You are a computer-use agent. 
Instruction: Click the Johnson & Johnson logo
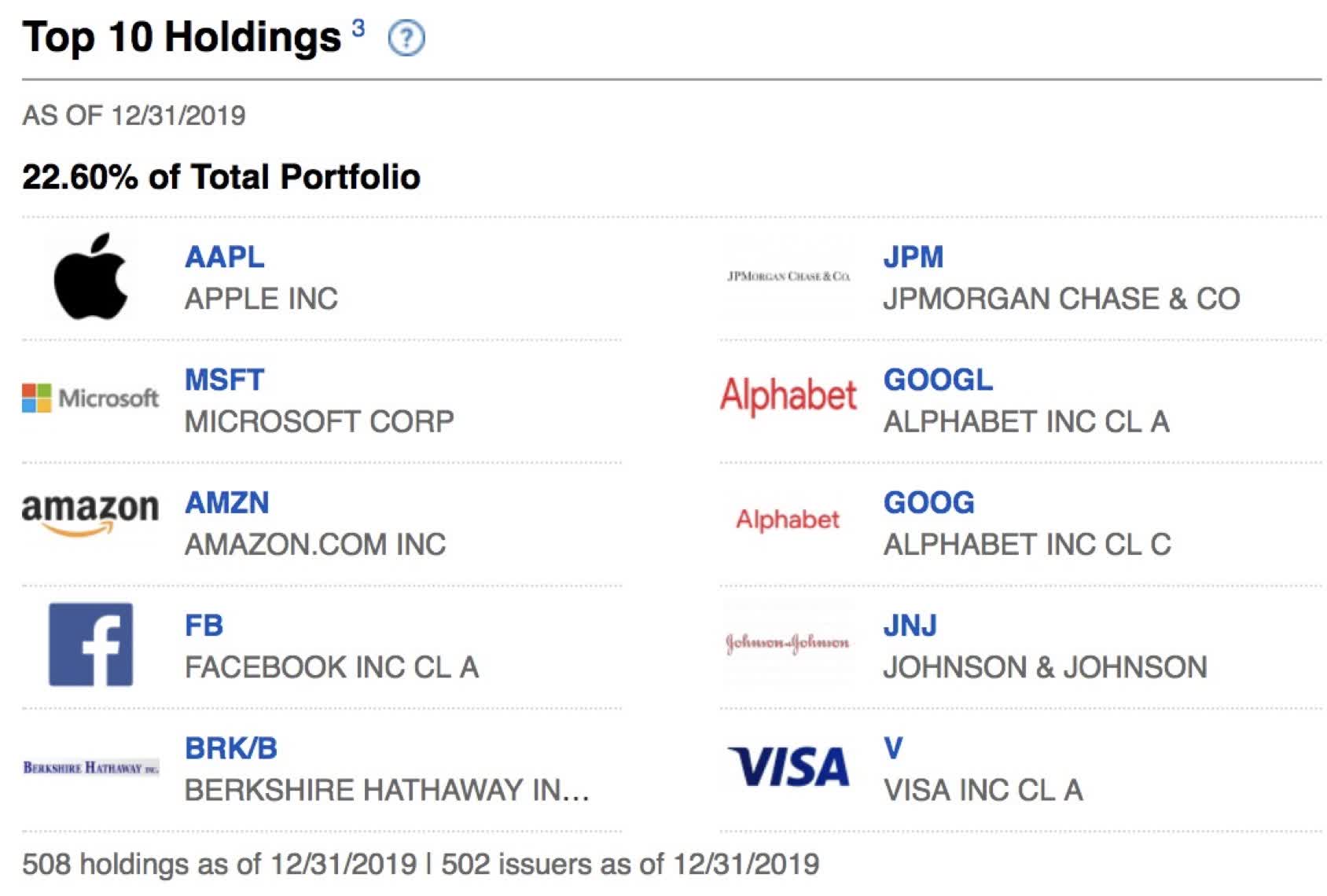tap(786, 642)
